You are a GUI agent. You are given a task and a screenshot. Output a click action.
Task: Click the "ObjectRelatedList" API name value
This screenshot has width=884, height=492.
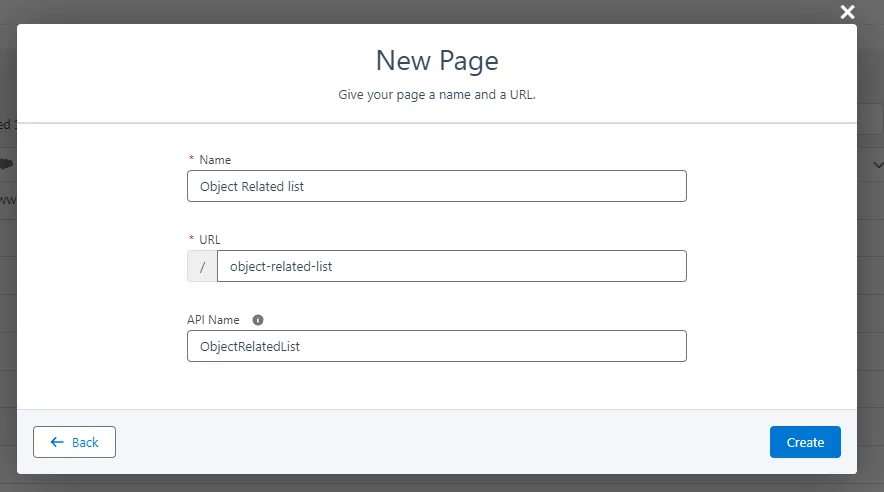(250, 346)
